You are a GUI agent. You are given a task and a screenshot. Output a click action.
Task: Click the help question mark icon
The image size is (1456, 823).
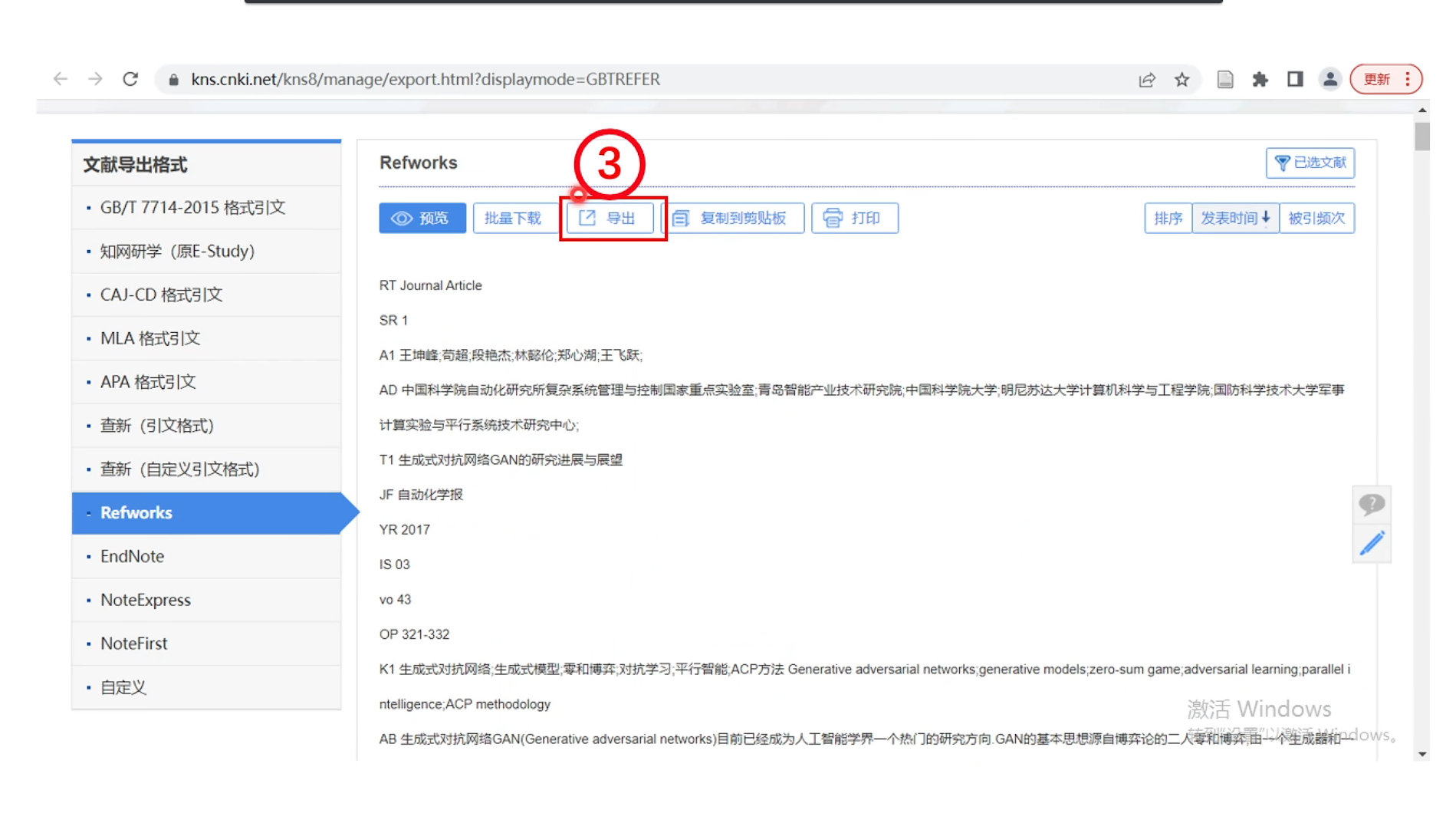(x=1372, y=504)
